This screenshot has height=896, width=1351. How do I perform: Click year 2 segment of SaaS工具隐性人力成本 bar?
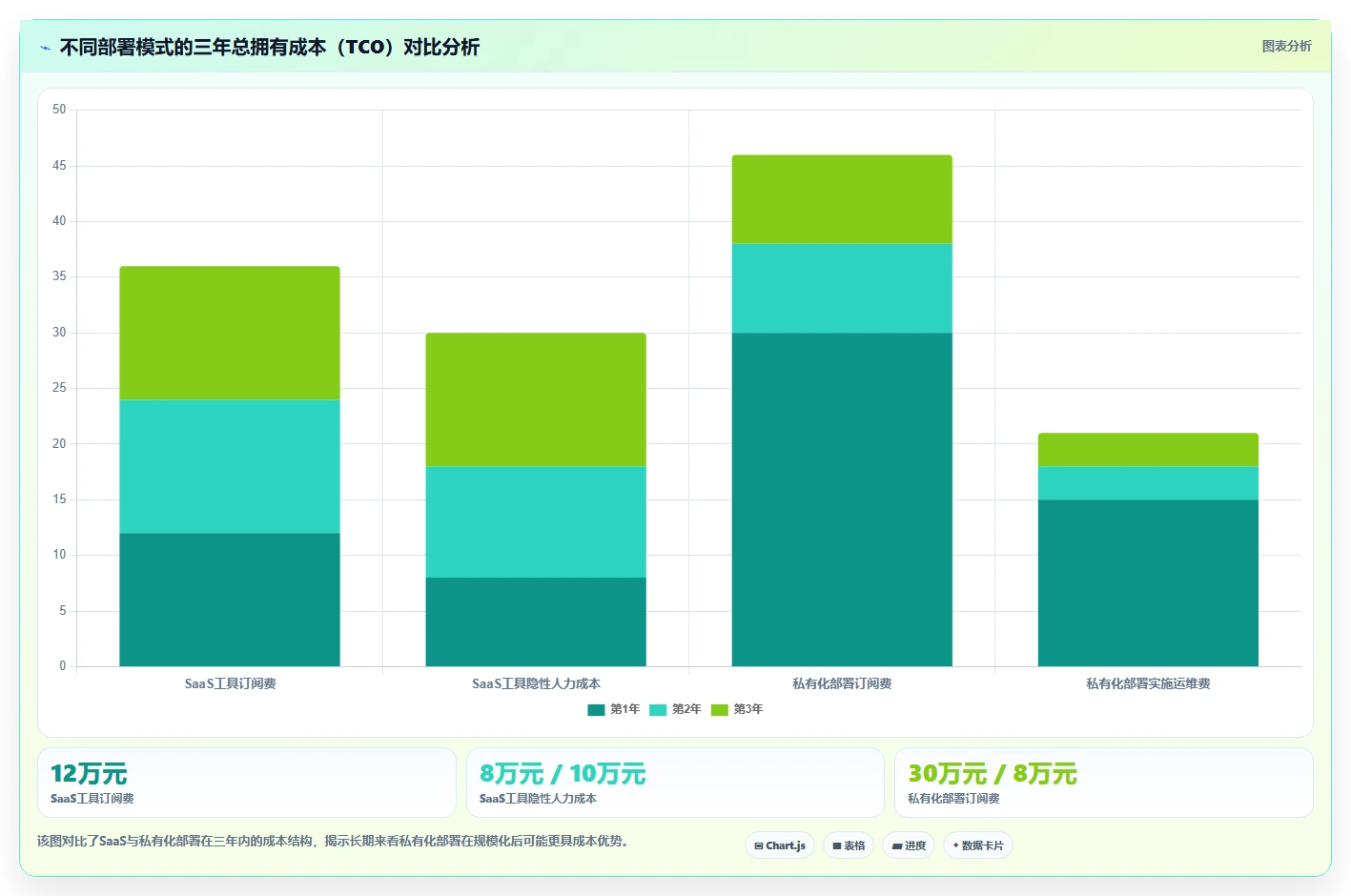(536, 521)
